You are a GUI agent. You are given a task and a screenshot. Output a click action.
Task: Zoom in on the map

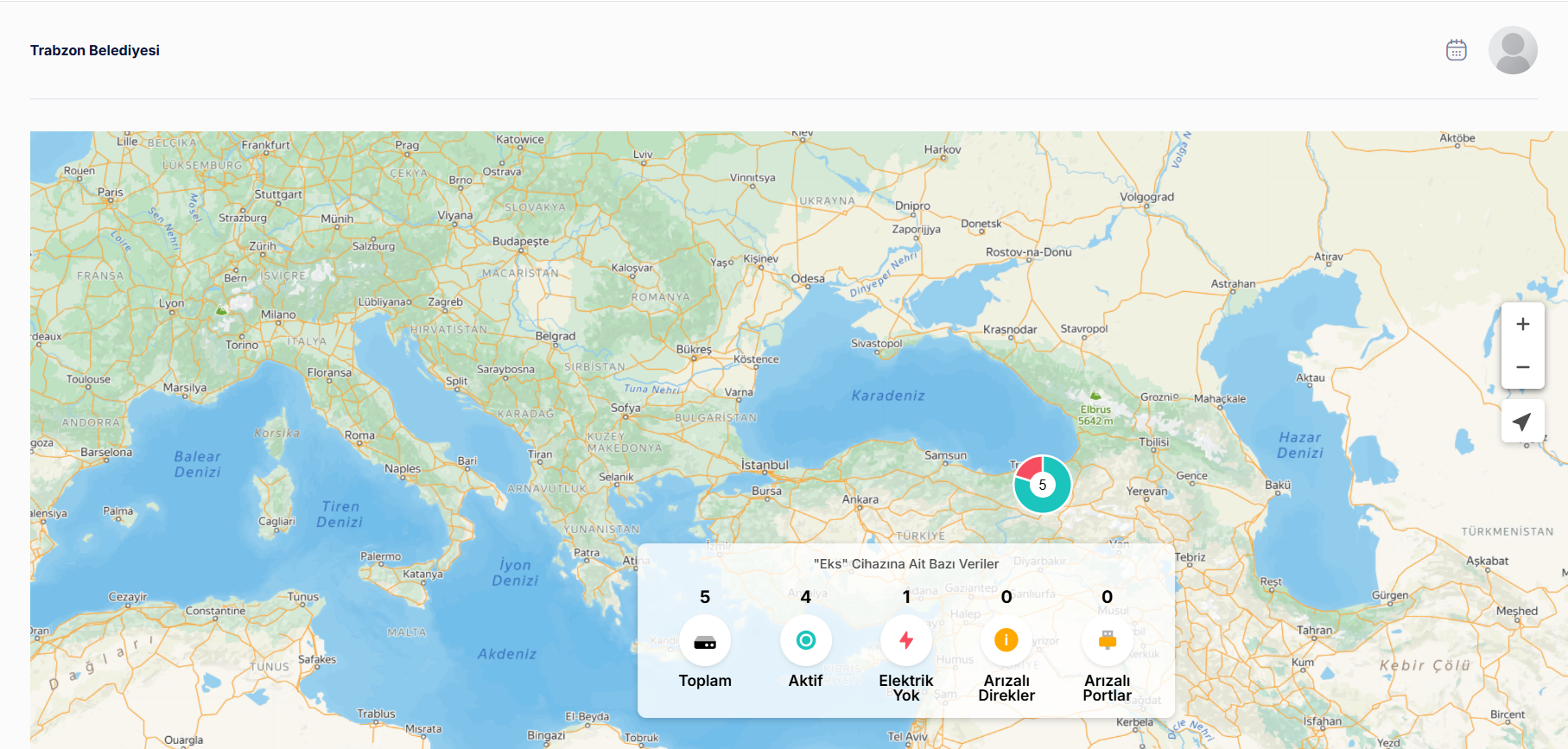[x=1522, y=324]
